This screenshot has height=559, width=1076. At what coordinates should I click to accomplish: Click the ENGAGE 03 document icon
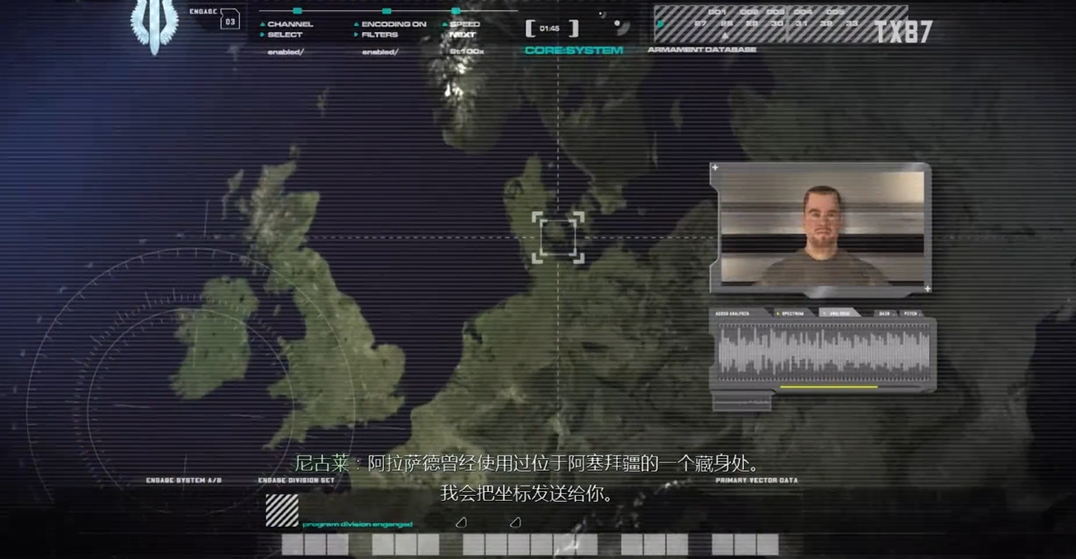point(230,19)
